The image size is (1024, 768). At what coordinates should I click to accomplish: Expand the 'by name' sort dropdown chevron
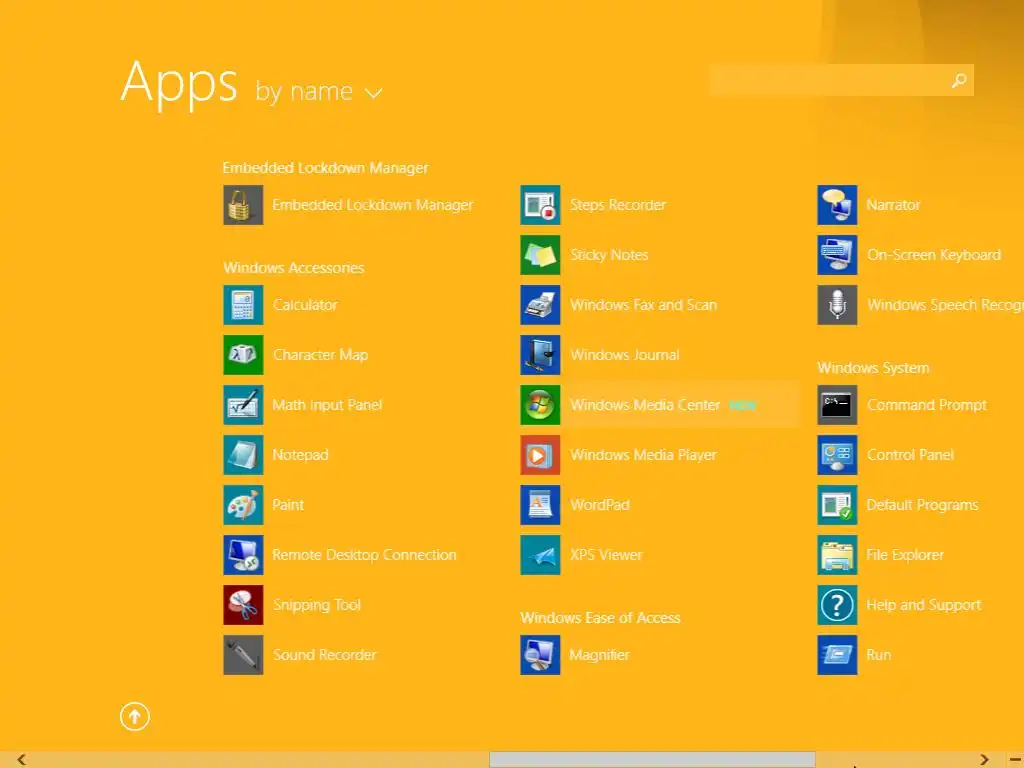(x=374, y=93)
